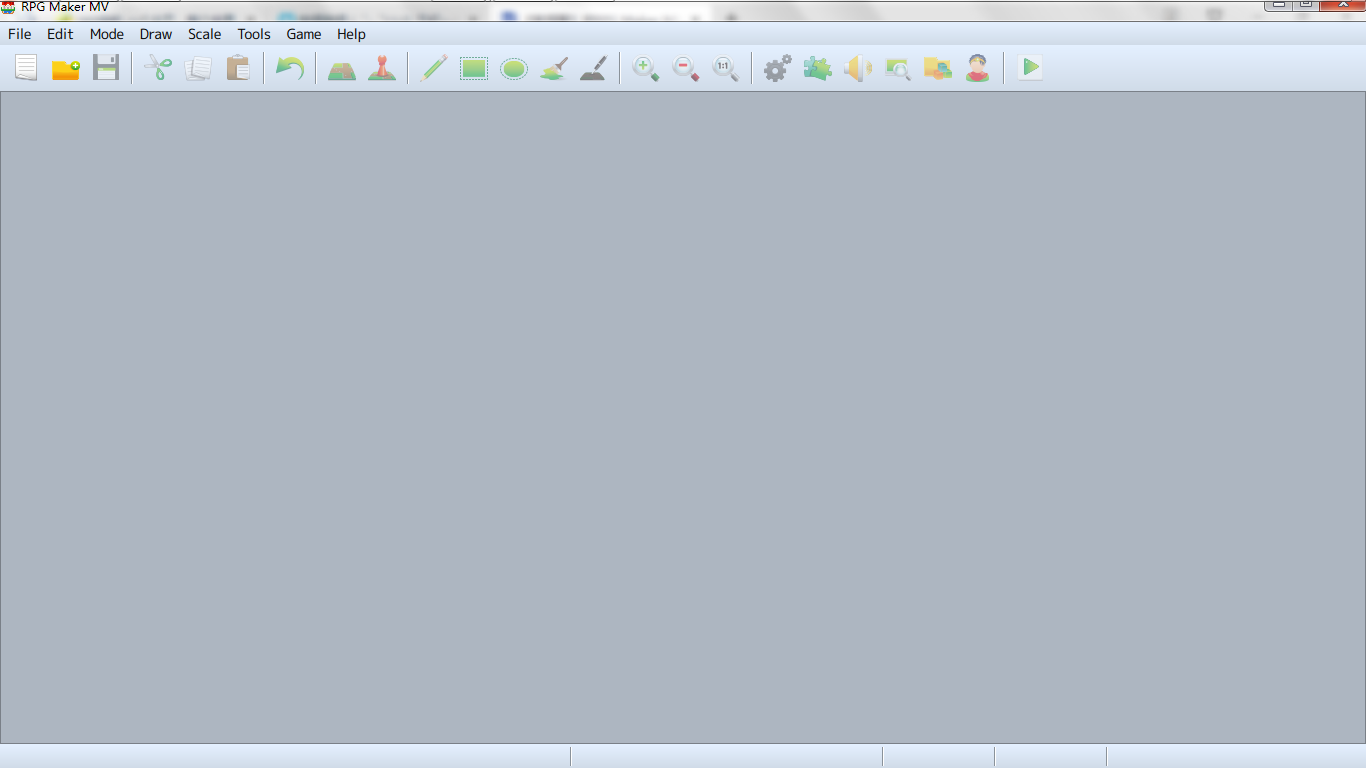Start Playtest with the green play button

[x=1030, y=68]
